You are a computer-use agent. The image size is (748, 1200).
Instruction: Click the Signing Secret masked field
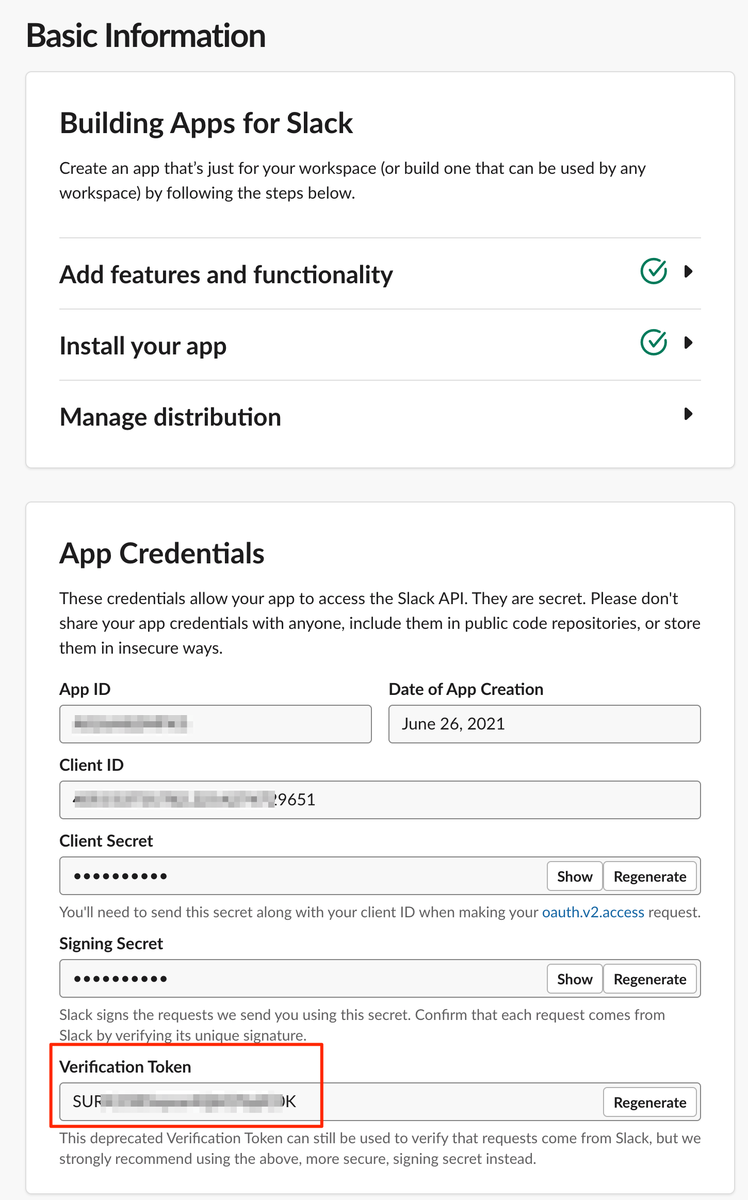pyautogui.click(x=380, y=979)
